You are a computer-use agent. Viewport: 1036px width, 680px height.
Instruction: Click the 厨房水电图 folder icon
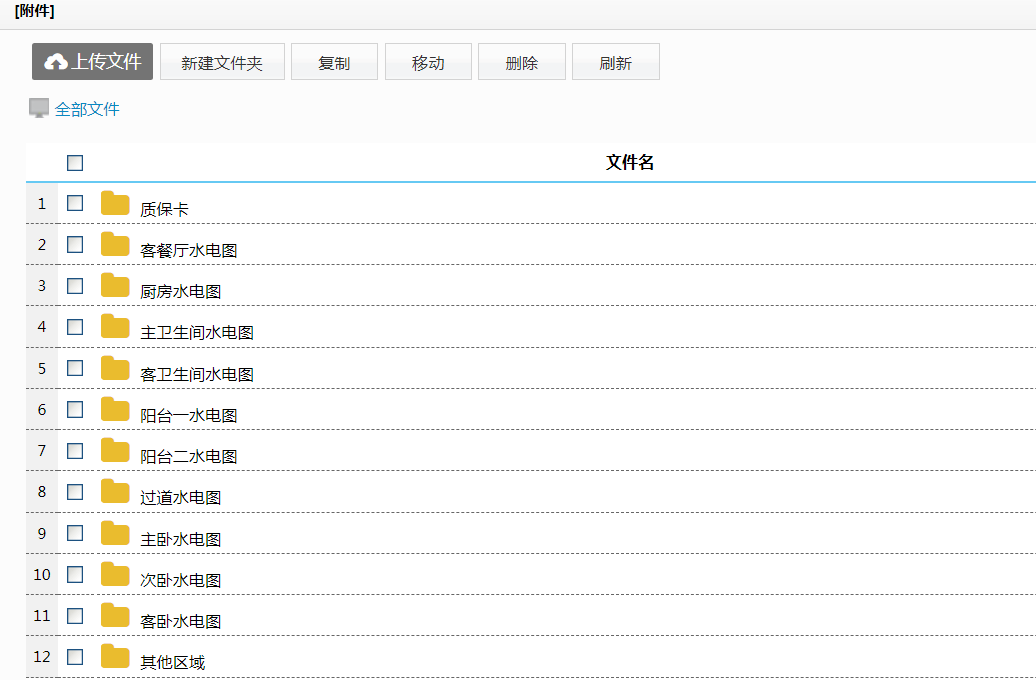click(115, 286)
